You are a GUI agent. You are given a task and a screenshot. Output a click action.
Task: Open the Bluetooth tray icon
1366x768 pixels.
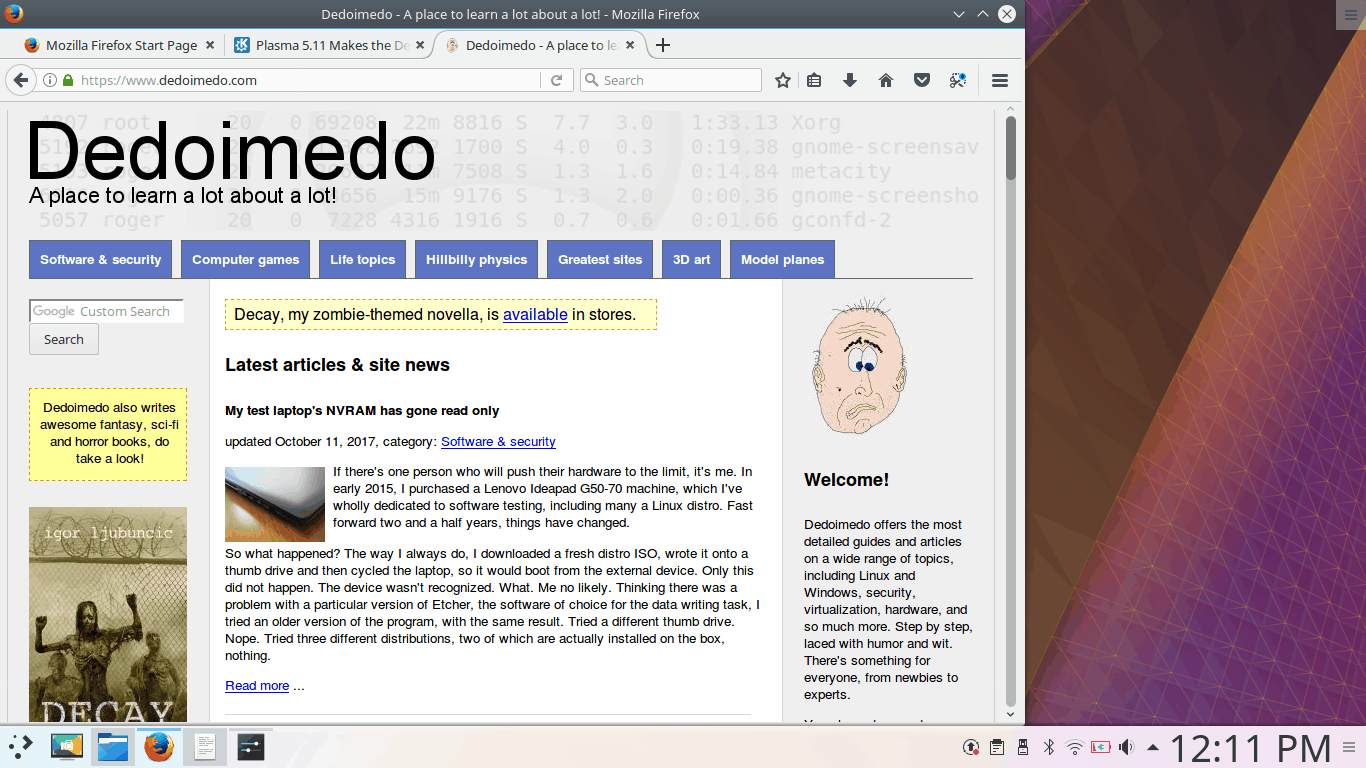click(1049, 747)
